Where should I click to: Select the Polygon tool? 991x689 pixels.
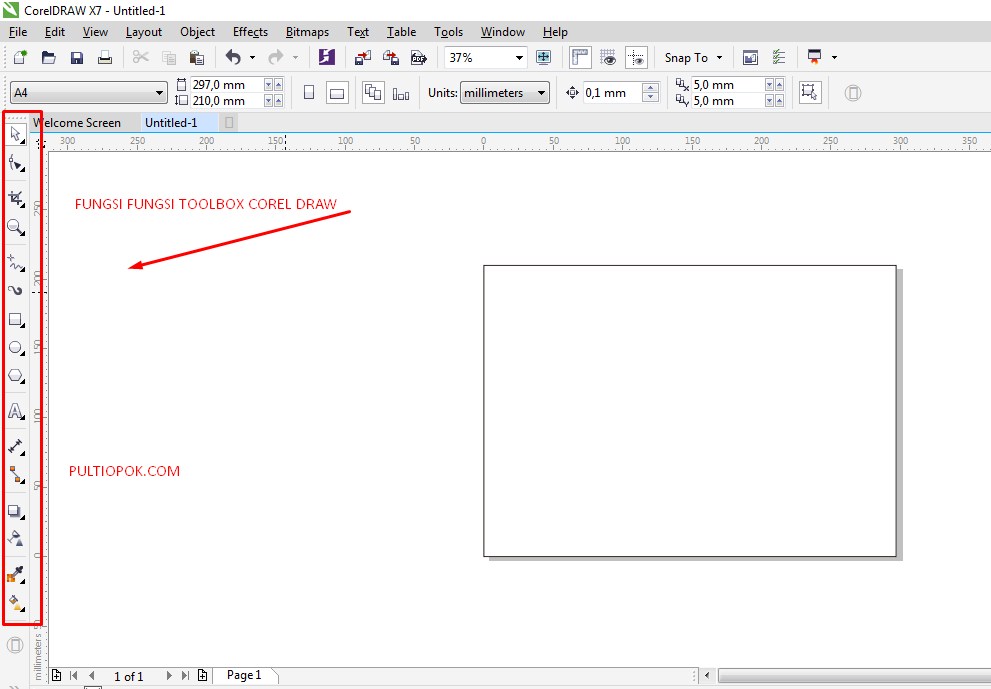tap(16, 377)
